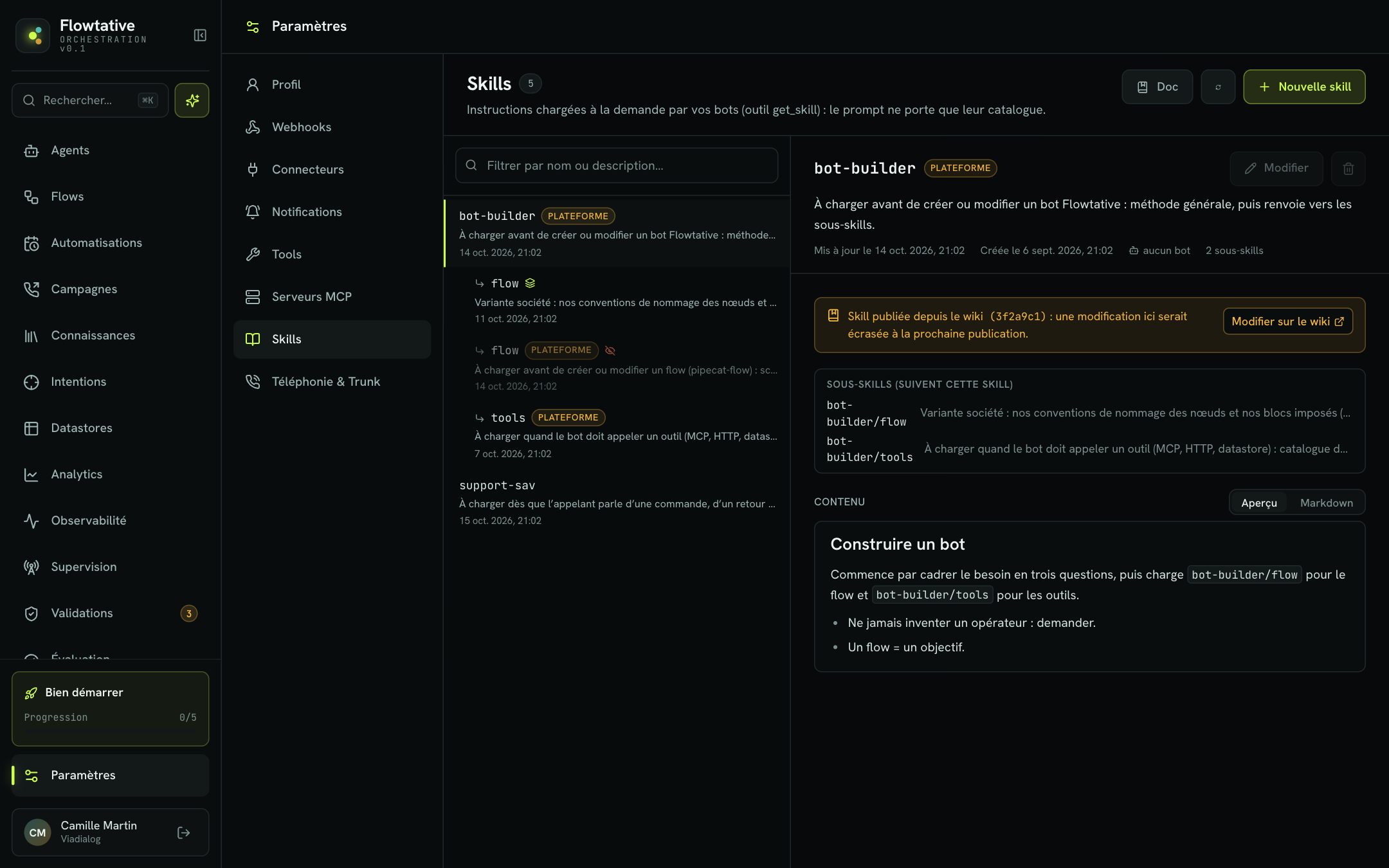Click the Modifier button
1389x868 pixels.
click(x=1276, y=168)
